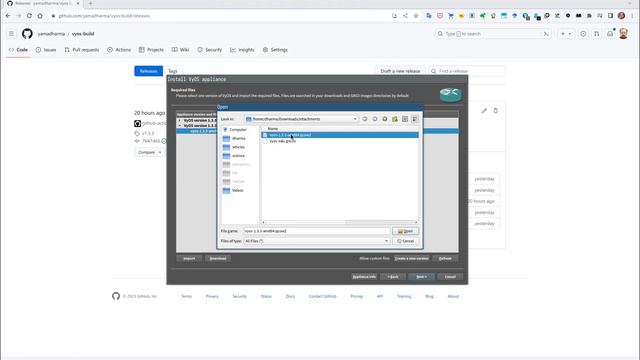Click Refresh button in the wizard
Image resolution: width=640 pixels, height=360 pixels.
click(x=445, y=258)
